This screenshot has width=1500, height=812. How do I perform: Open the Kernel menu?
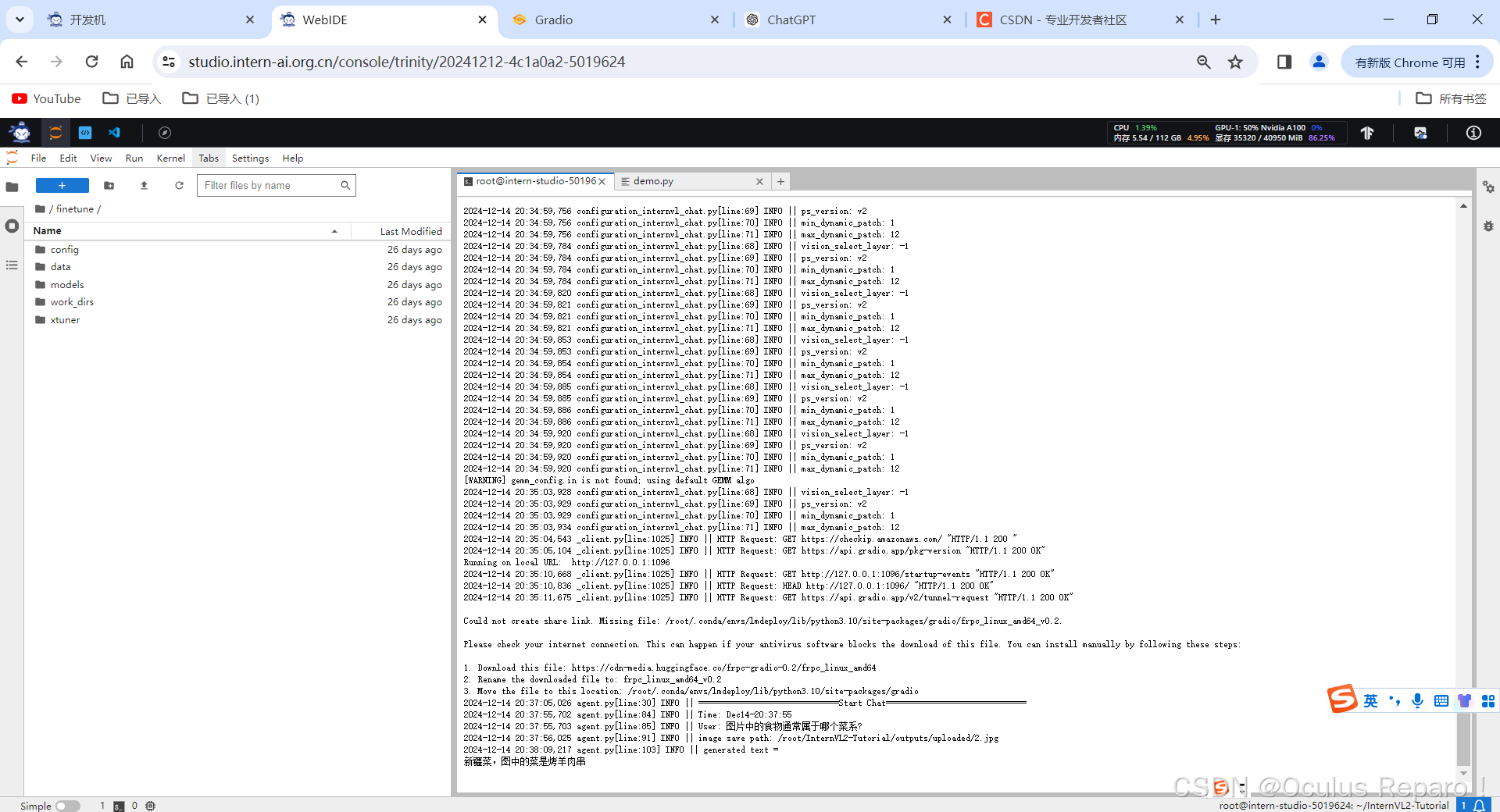pyautogui.click(x=170, y=158)
